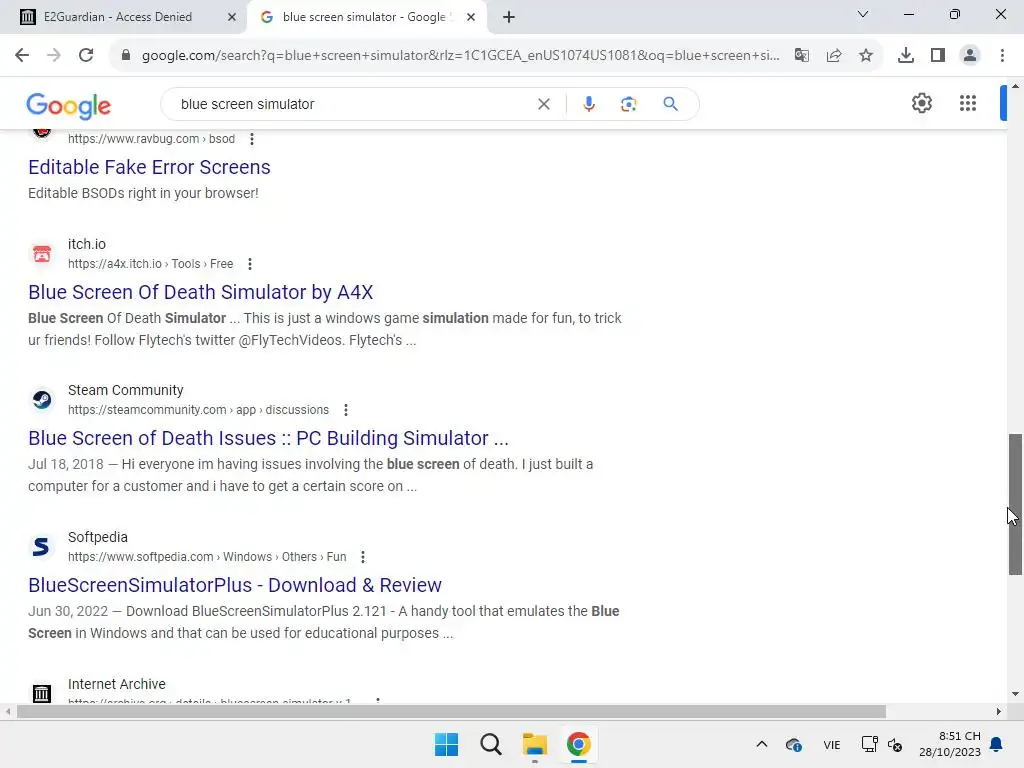Viewport: 1024px width, 768px height.
Task: Click horizontal scrollbar right arrow
Action: point(999,711)
